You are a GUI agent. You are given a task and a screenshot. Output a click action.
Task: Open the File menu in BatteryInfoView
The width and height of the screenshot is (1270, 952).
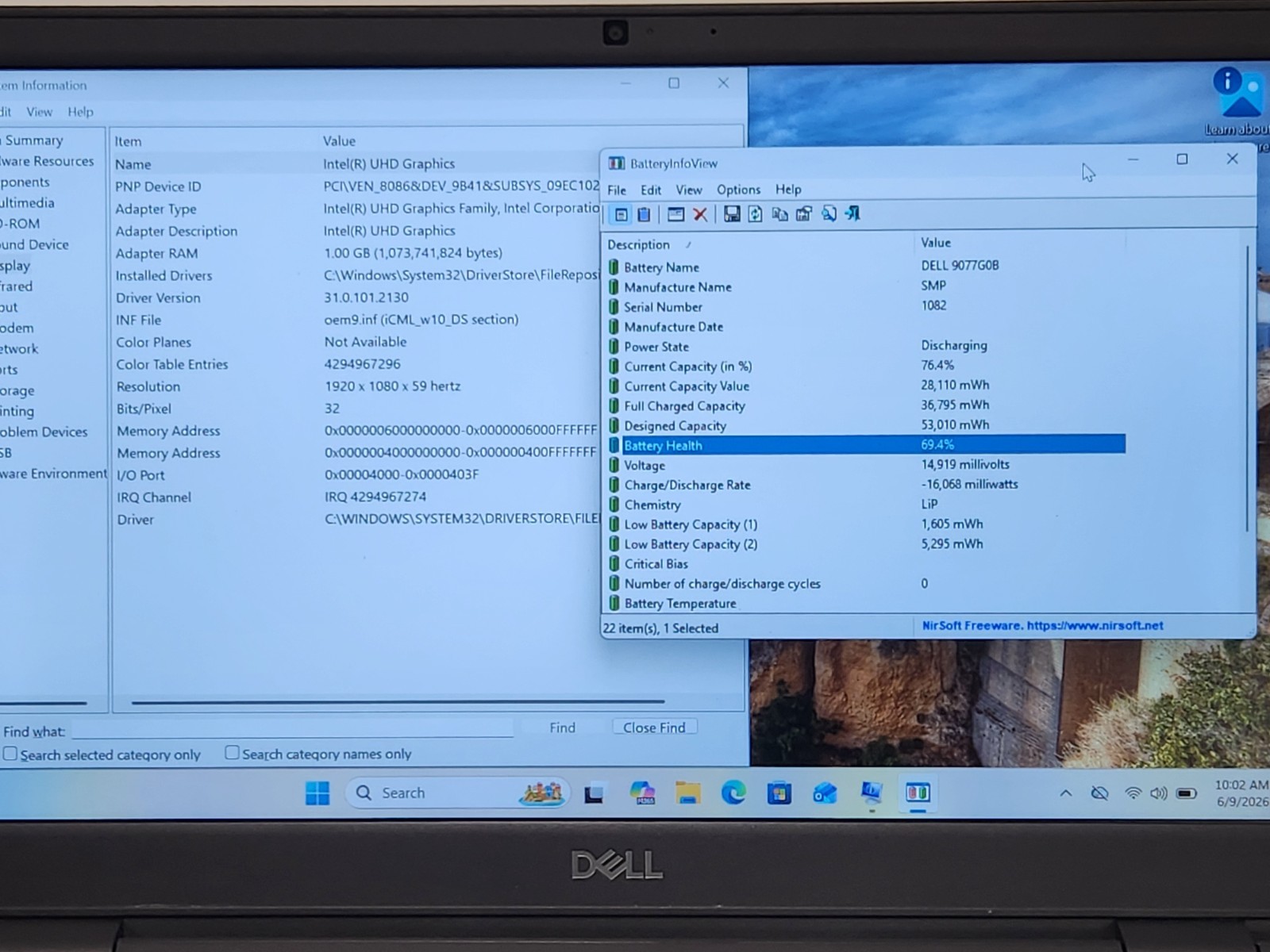[617, 190]
